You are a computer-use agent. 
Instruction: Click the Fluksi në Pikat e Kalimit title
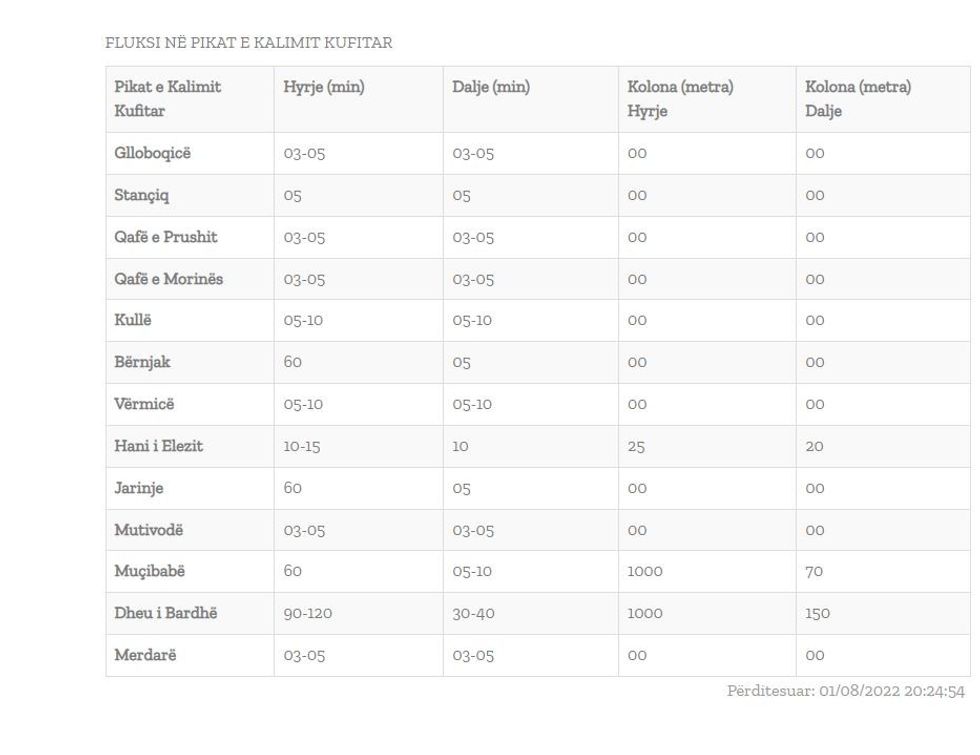pos(248,43)
